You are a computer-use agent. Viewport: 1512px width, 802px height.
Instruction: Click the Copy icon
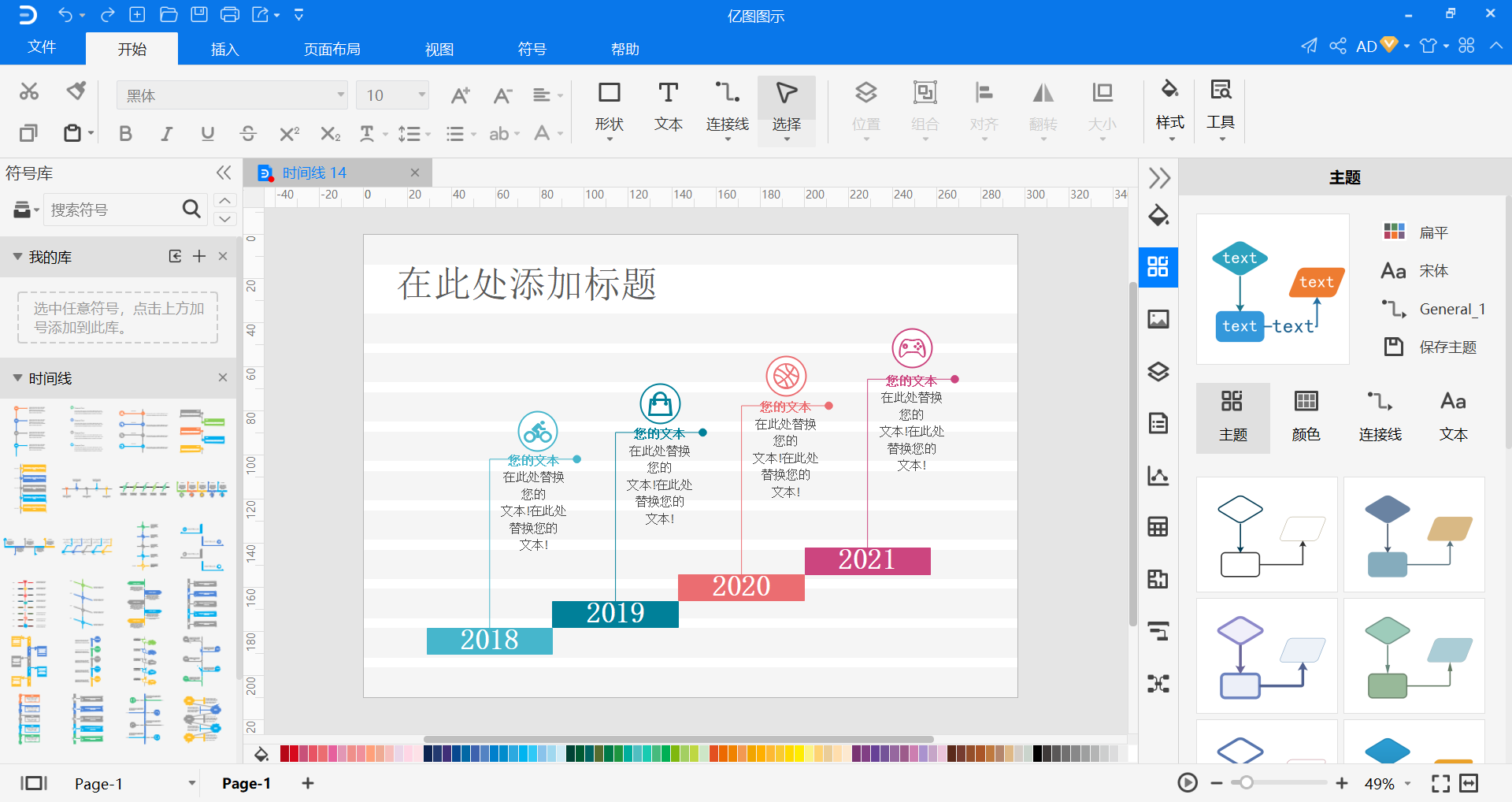pos(28,133)
